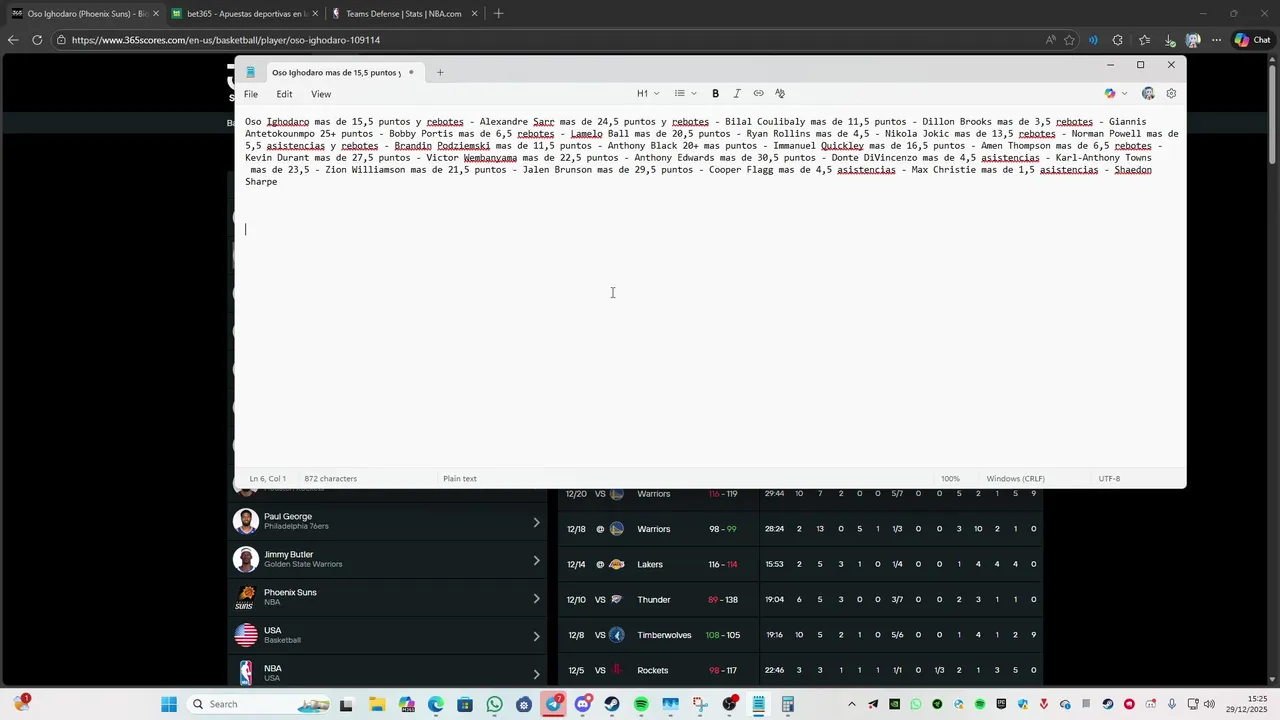Open the browser settings and more menu
This screenshot has width=1280, height=720.
[1216, 40]
